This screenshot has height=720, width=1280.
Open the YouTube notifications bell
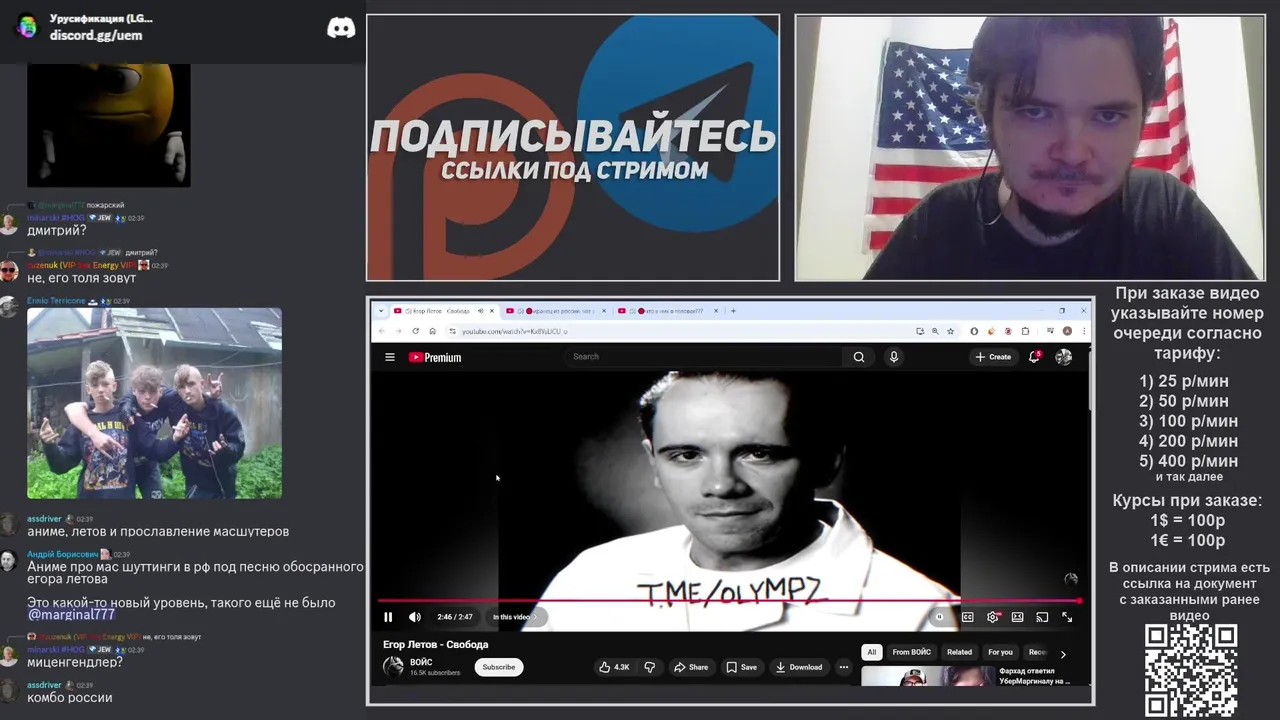pyautogui.click(x=1035, y=357)
